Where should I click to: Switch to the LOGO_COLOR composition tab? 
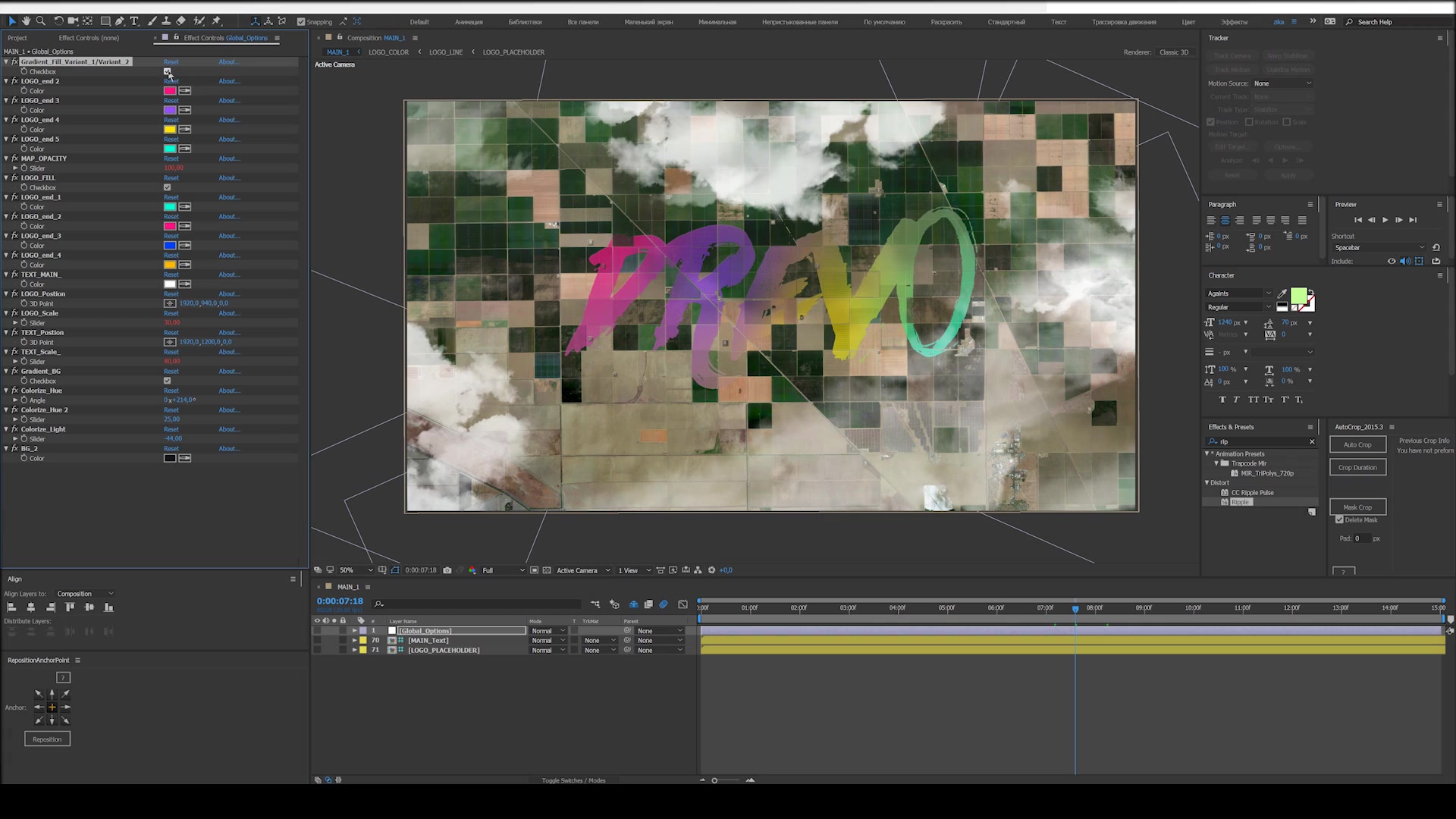[388, 52]
